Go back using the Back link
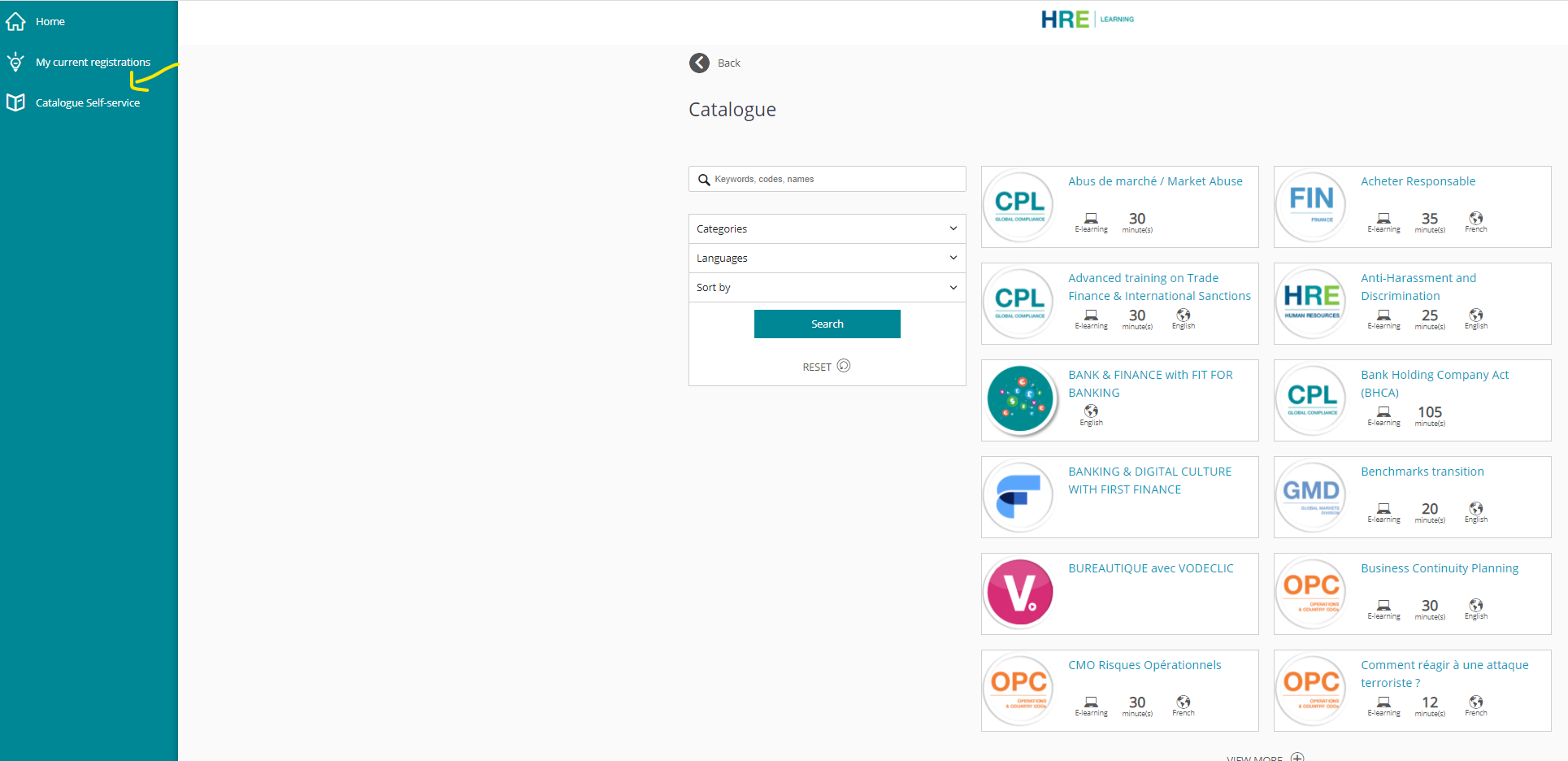Screen dimensions: 1568x761 (729, 63)
